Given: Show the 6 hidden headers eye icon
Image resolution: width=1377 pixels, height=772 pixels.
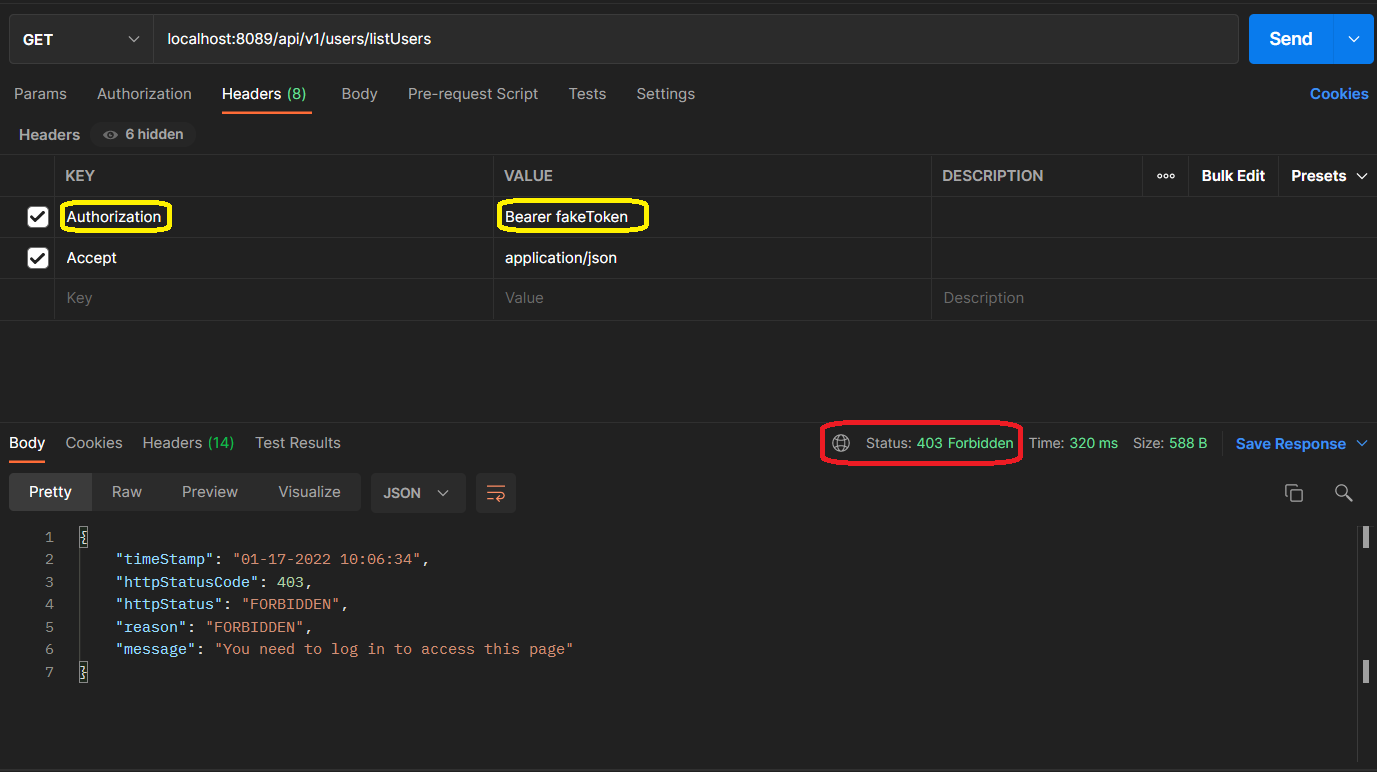Looking at the screenshot, I should click(111, 135).
